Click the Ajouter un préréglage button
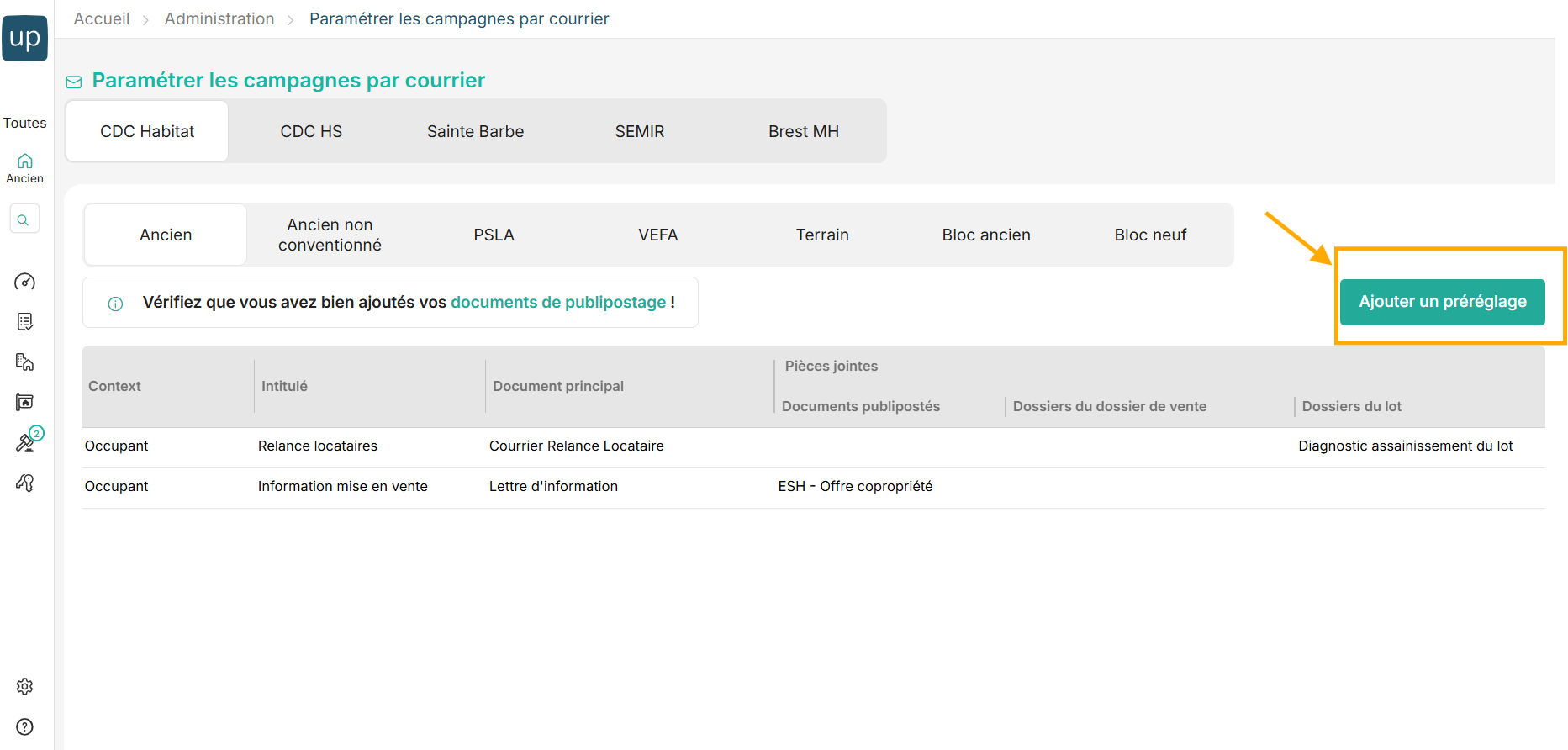The height and width of the screenshot is (750, 1568). click(1442, 302)
